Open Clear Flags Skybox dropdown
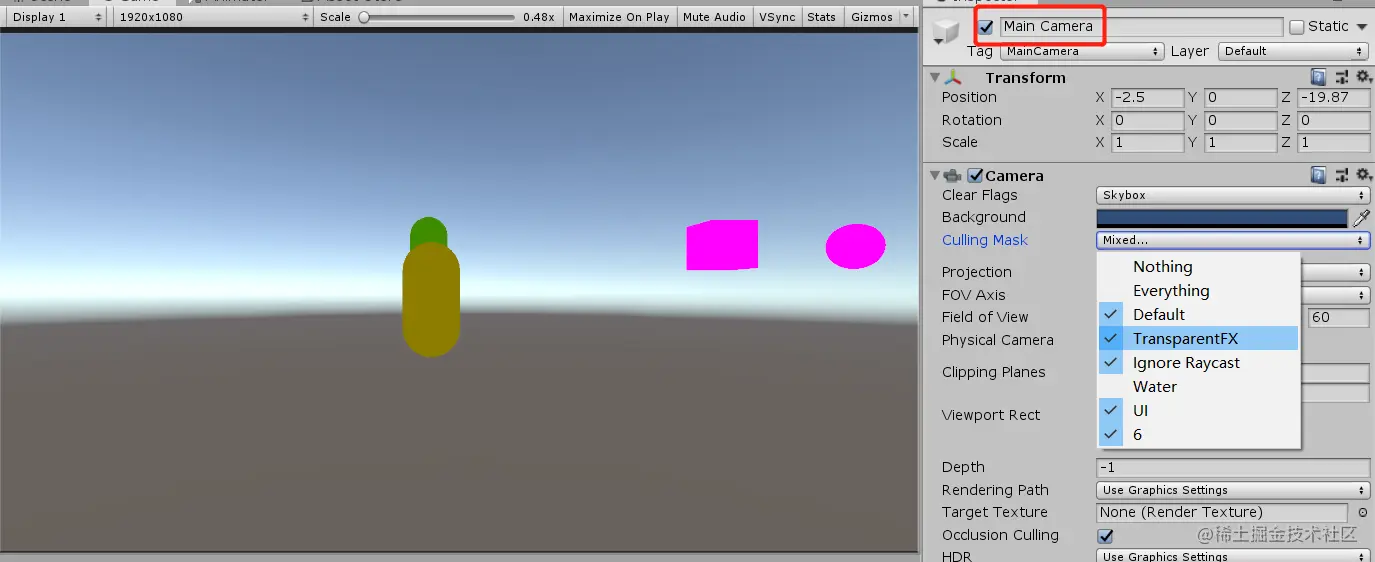The height and width of the screenshot is (562, 1375). coord(1233,195)
